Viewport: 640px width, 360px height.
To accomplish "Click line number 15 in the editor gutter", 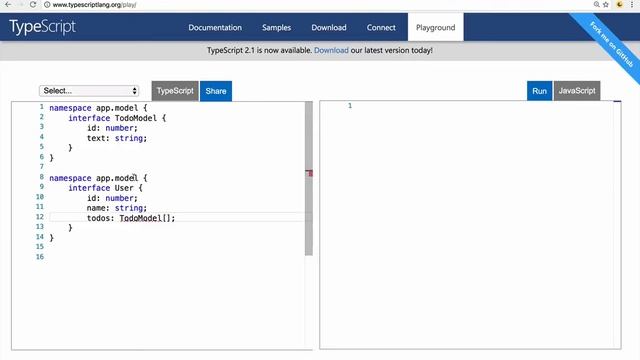I will 40,247.
